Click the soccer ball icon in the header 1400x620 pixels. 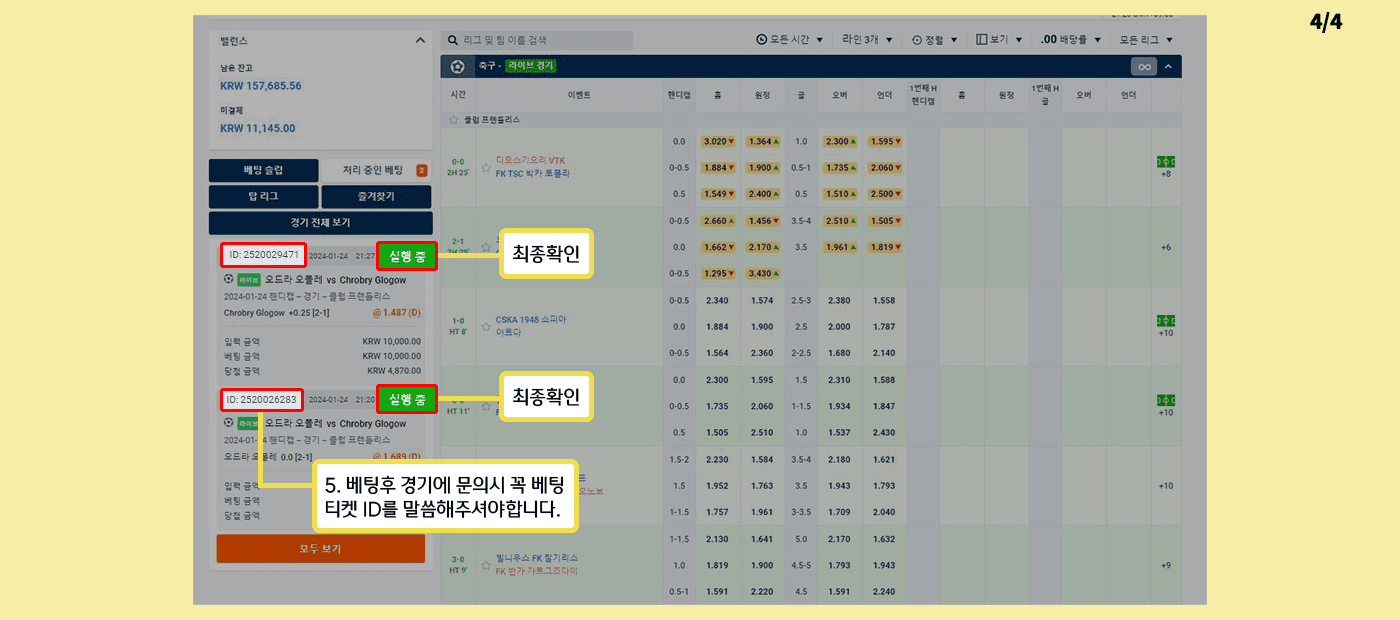tap(458, 66)
